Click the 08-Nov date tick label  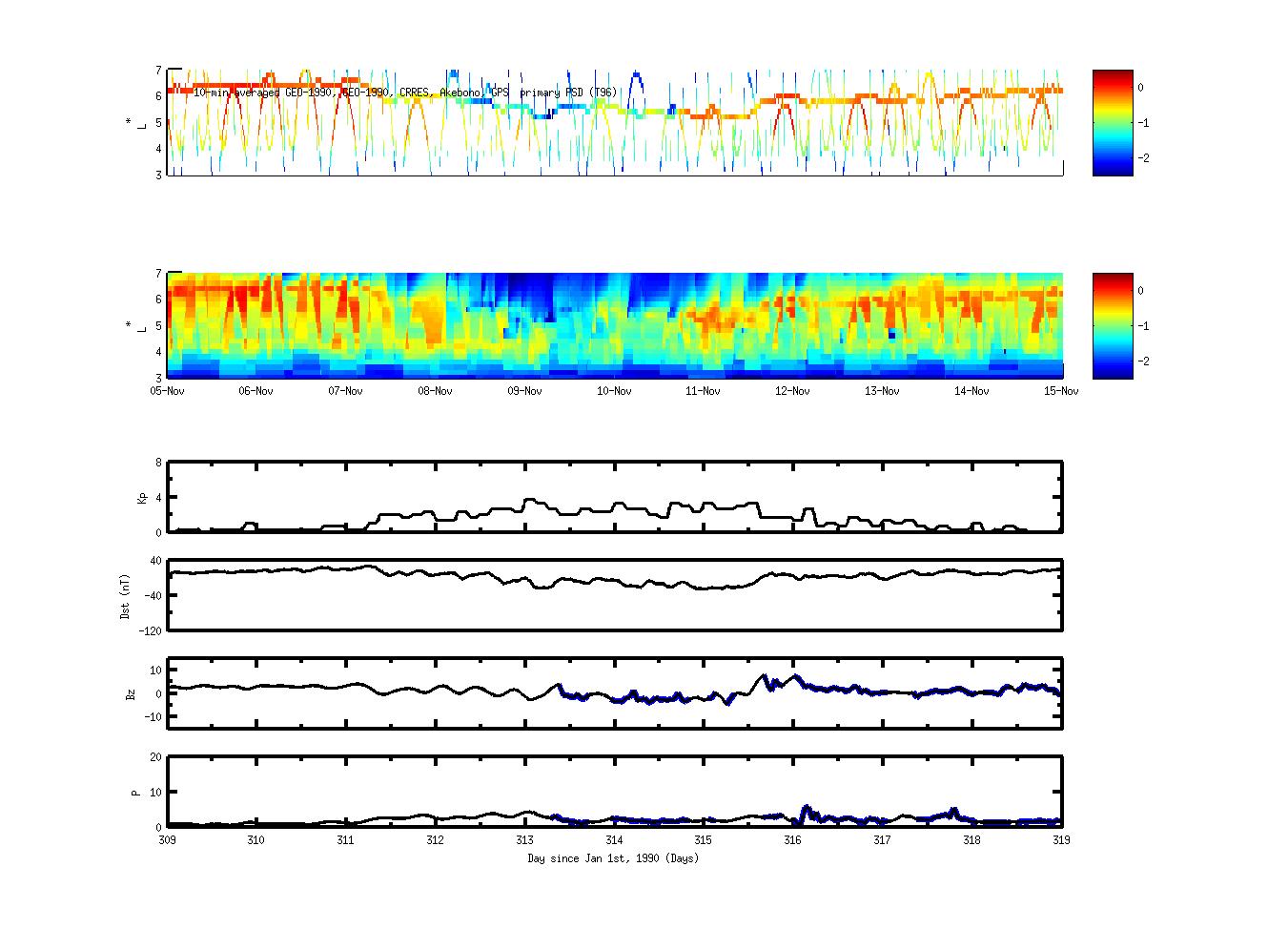(x=435, y=391)
